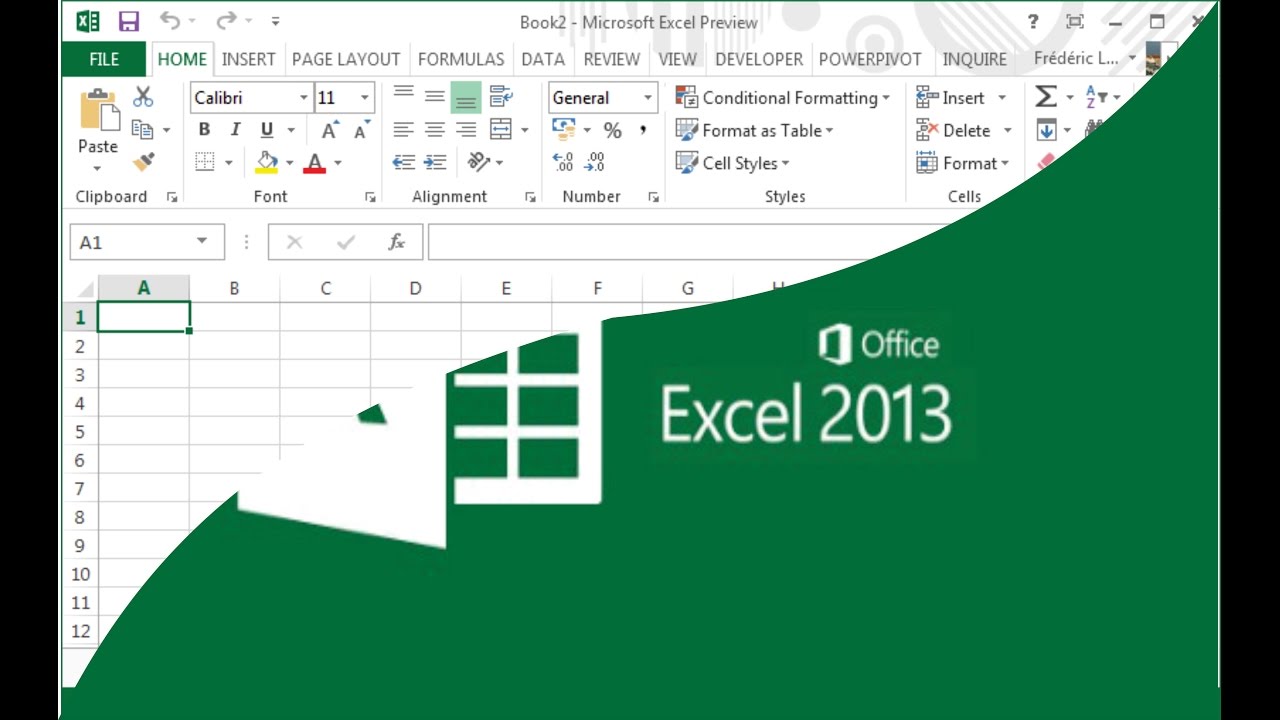Click the AutoSum sigma icon
The image size is (1280, 720).
tap(1046, 97)
